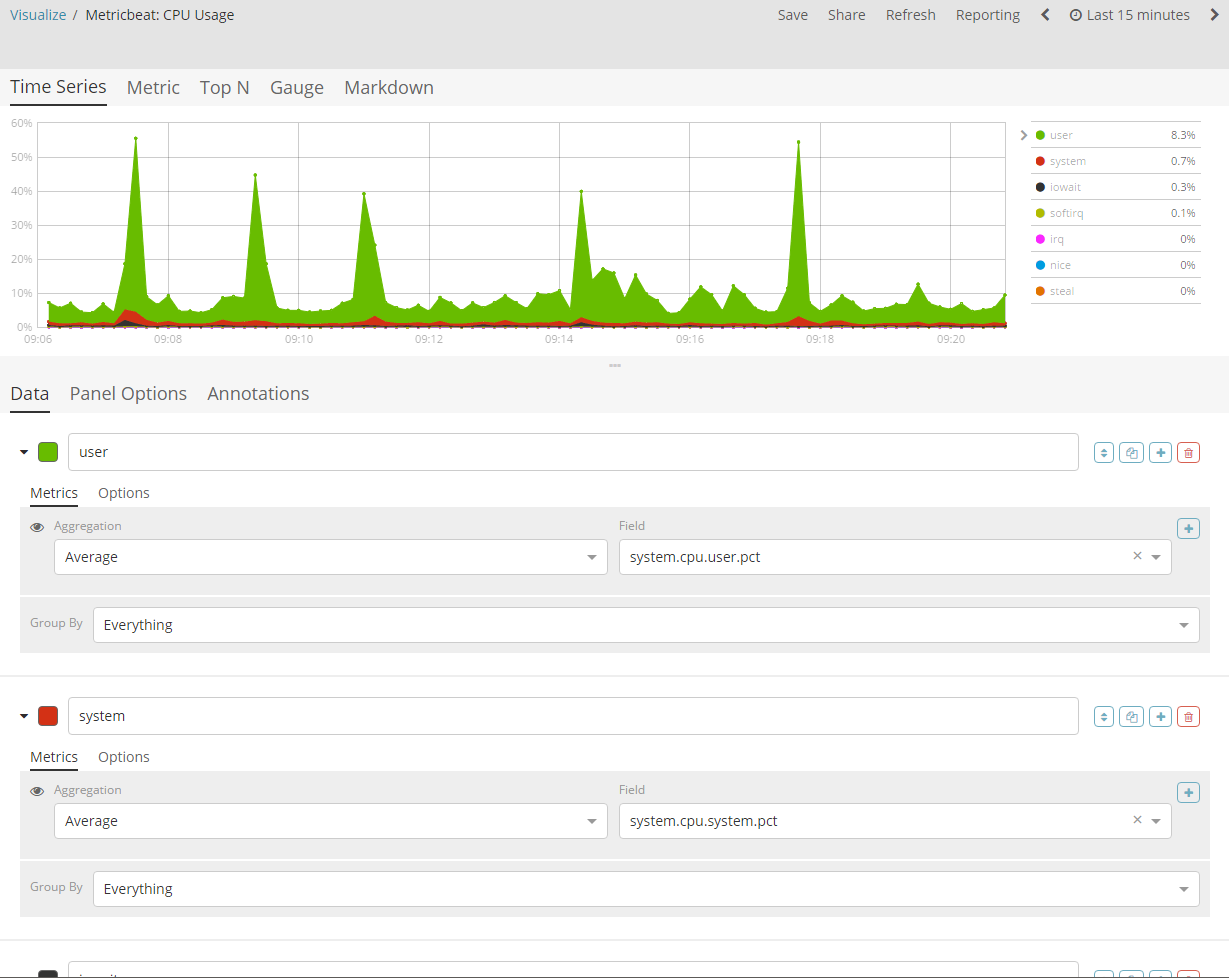Save the CPU Usage visualization
Viewport: 1229px width, 978px height.
tap(792, 14)
